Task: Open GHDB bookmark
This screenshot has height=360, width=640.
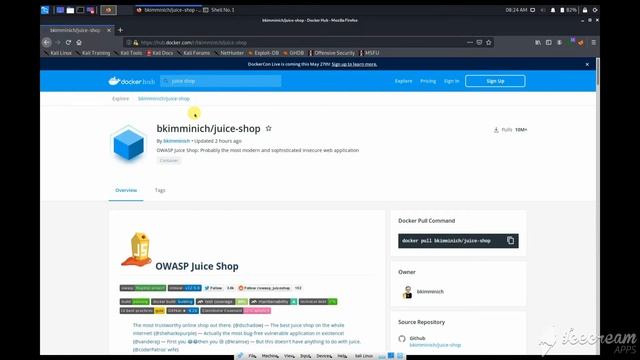Action: click(x=294, y=53)
